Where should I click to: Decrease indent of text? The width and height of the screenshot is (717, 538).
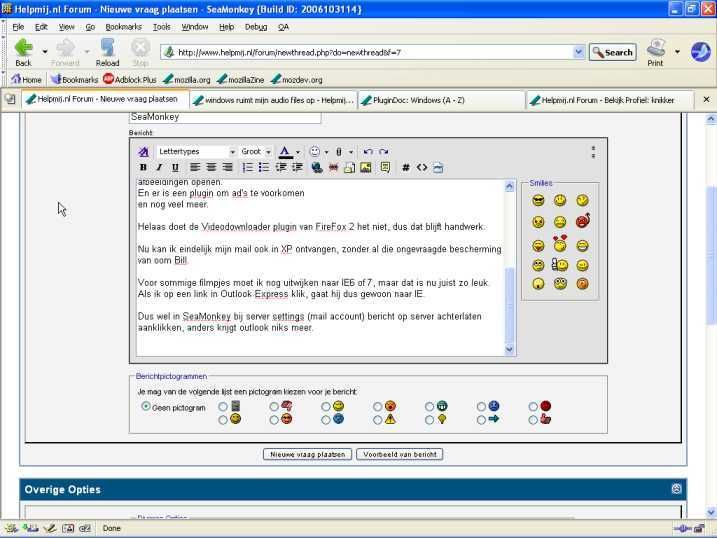click(x=281, y=167)
